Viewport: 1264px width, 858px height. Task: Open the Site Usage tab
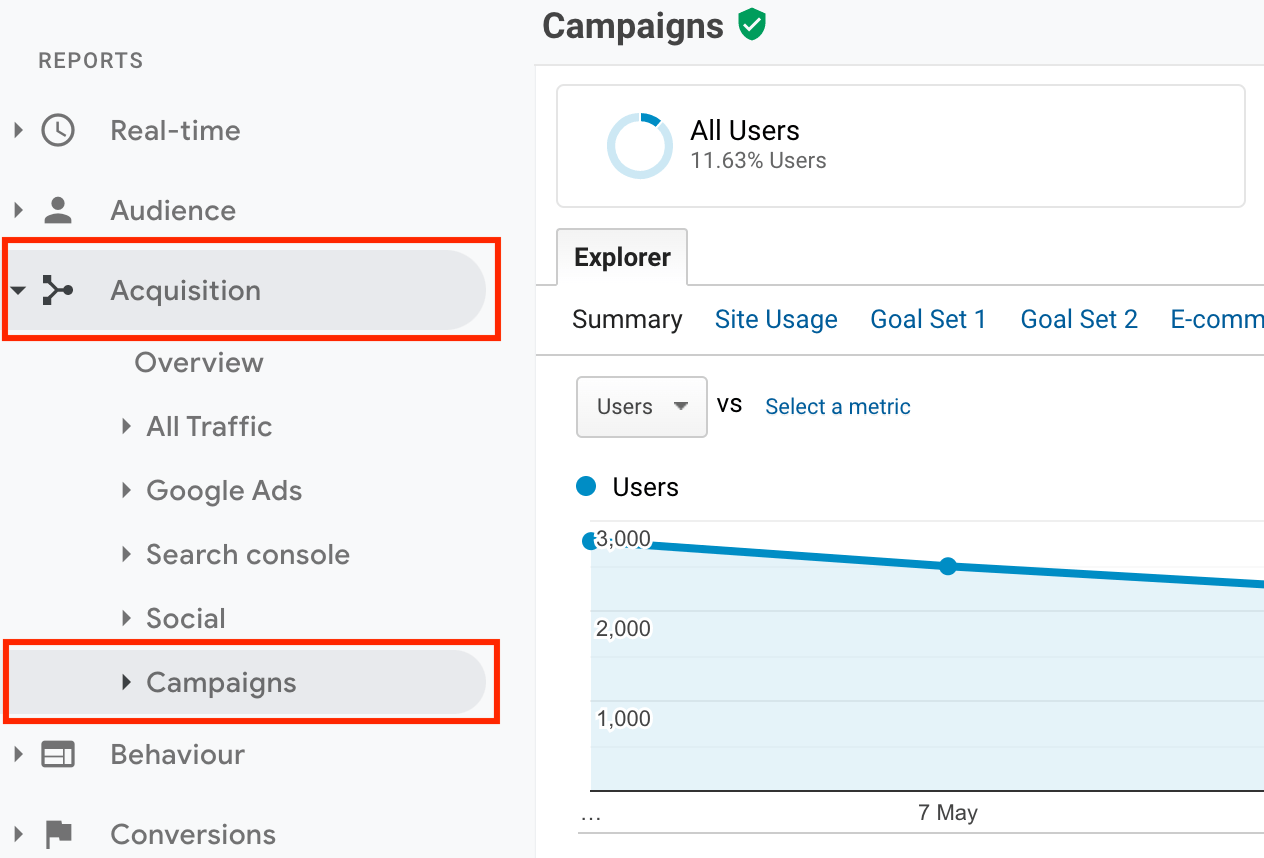click(776, 319)
